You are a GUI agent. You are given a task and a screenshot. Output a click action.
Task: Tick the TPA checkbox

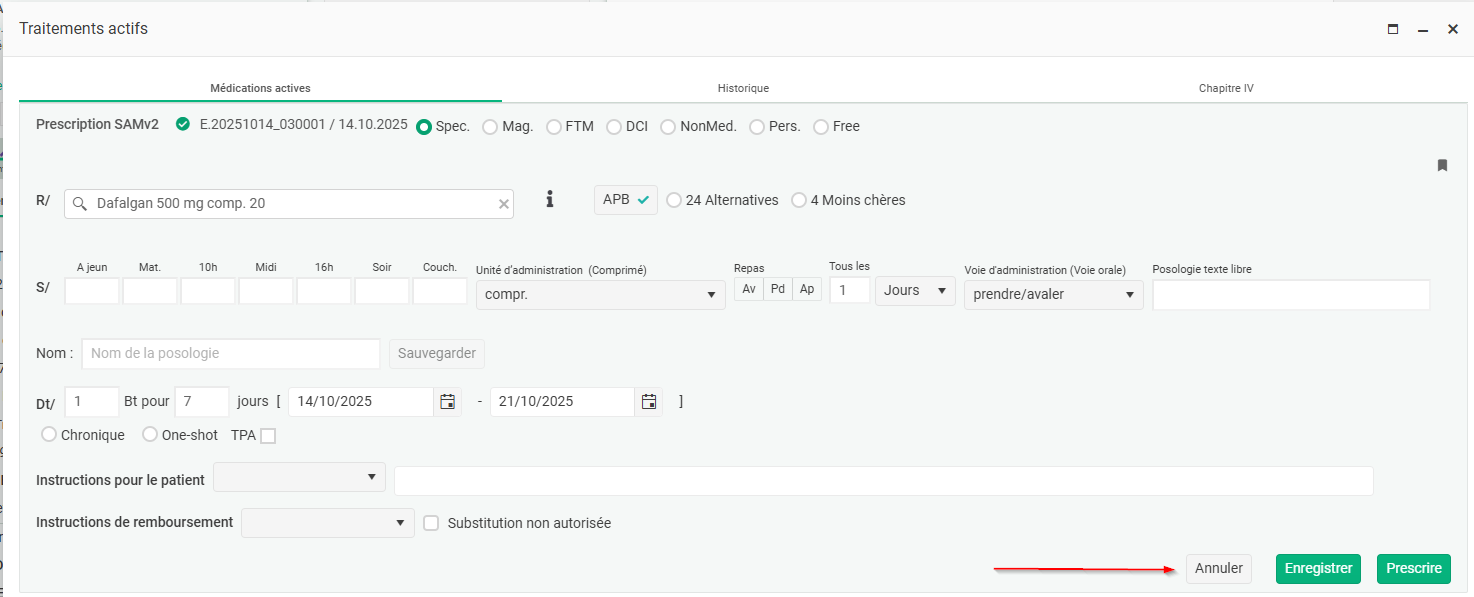coord(268,436)
